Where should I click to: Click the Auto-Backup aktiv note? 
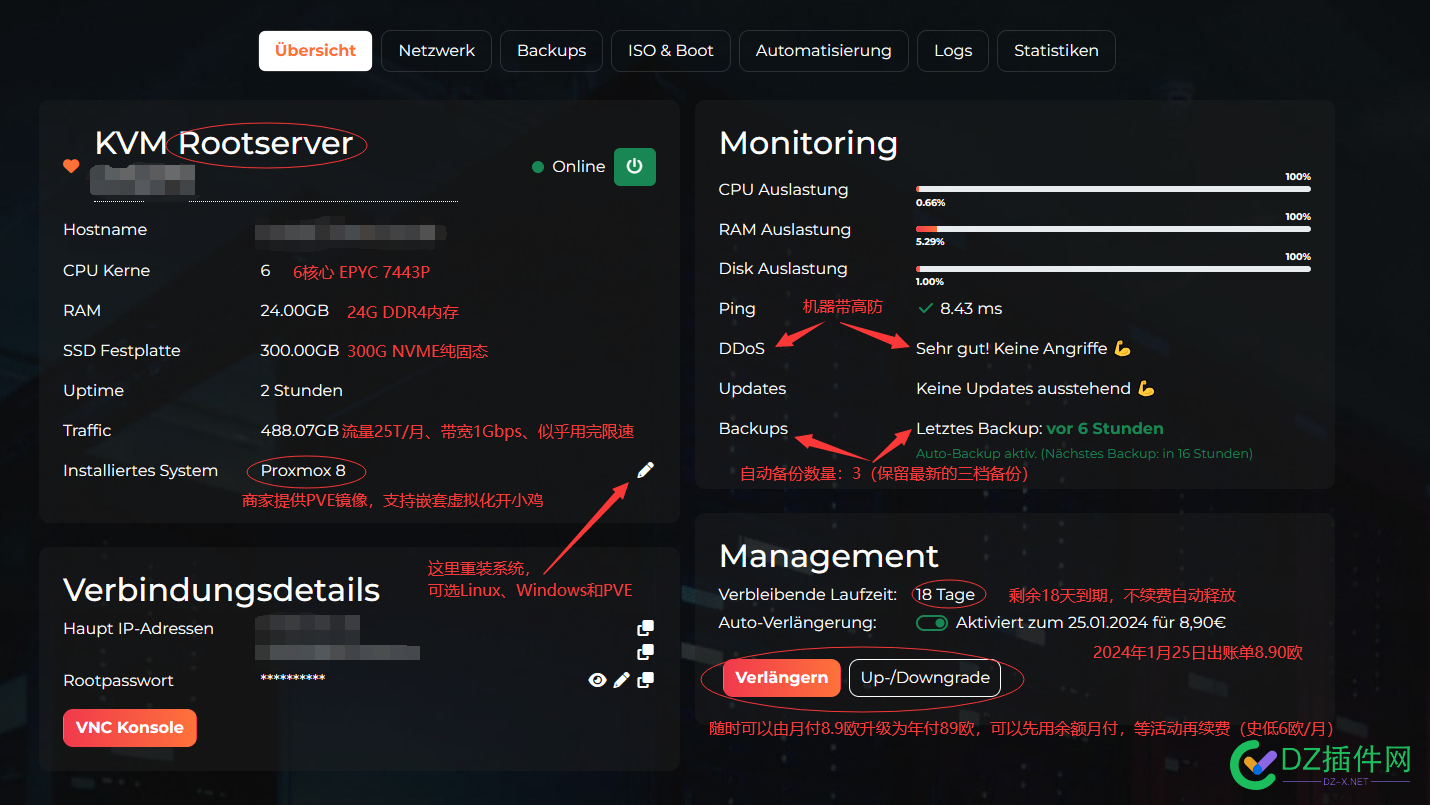pyautogui.click(x=1084, y=454)
